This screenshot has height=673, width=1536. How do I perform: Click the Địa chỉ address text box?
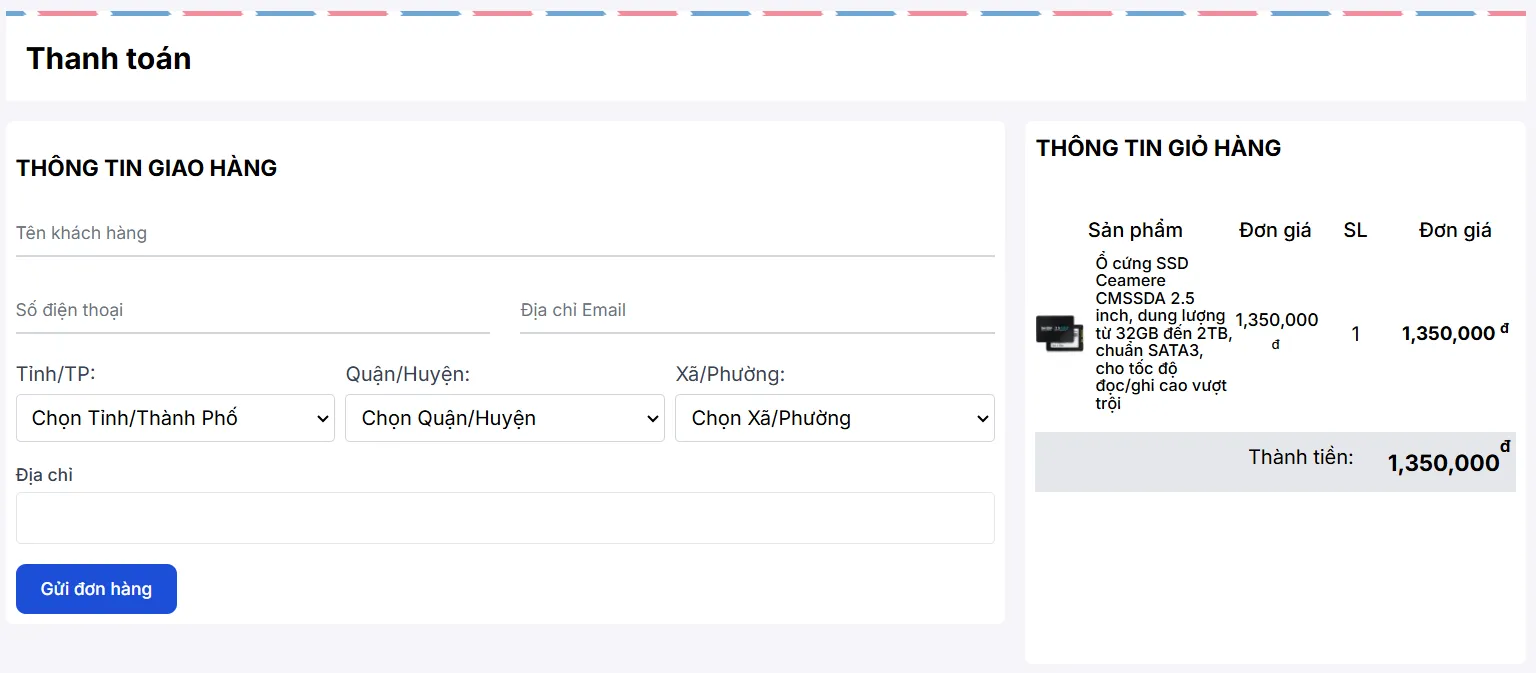coord(505,518)
